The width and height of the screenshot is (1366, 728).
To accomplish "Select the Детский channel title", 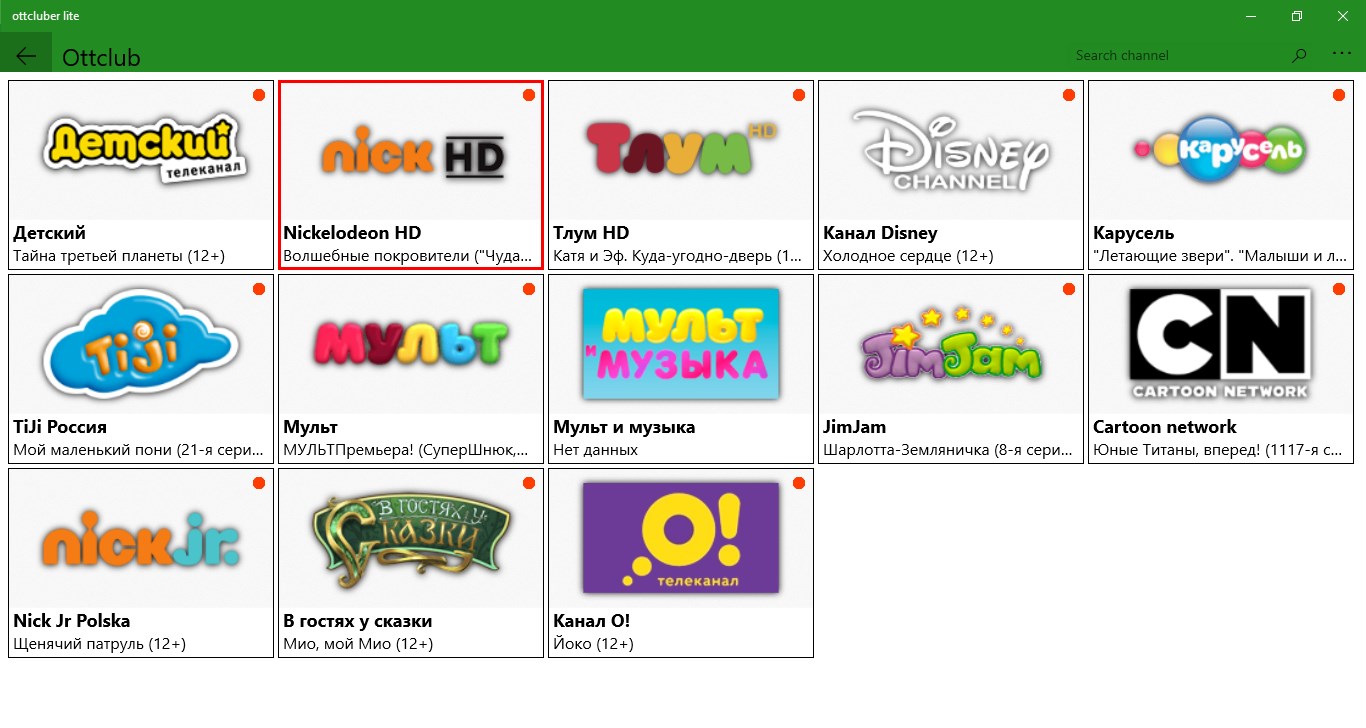I will point(50,233).
